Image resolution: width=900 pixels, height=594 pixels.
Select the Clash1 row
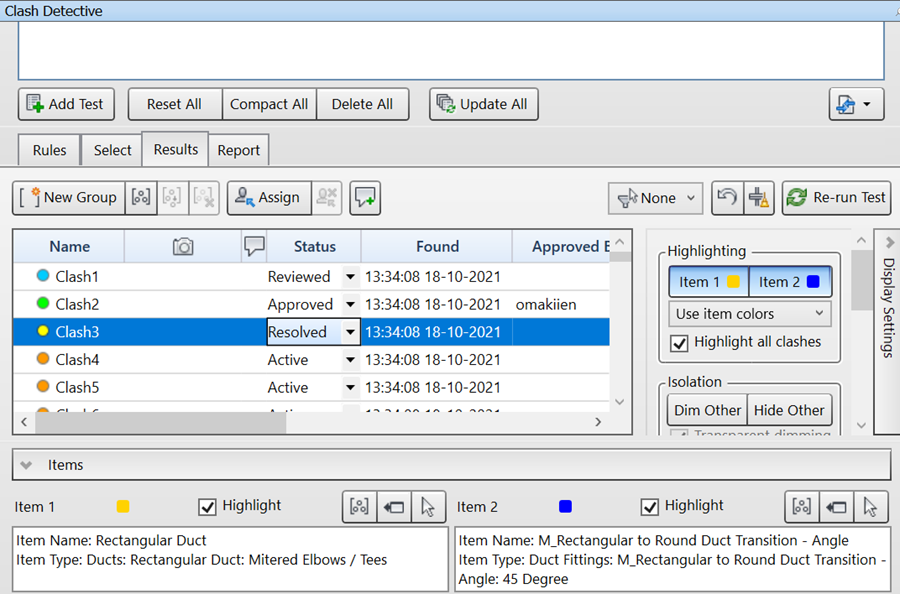(311, 277)
